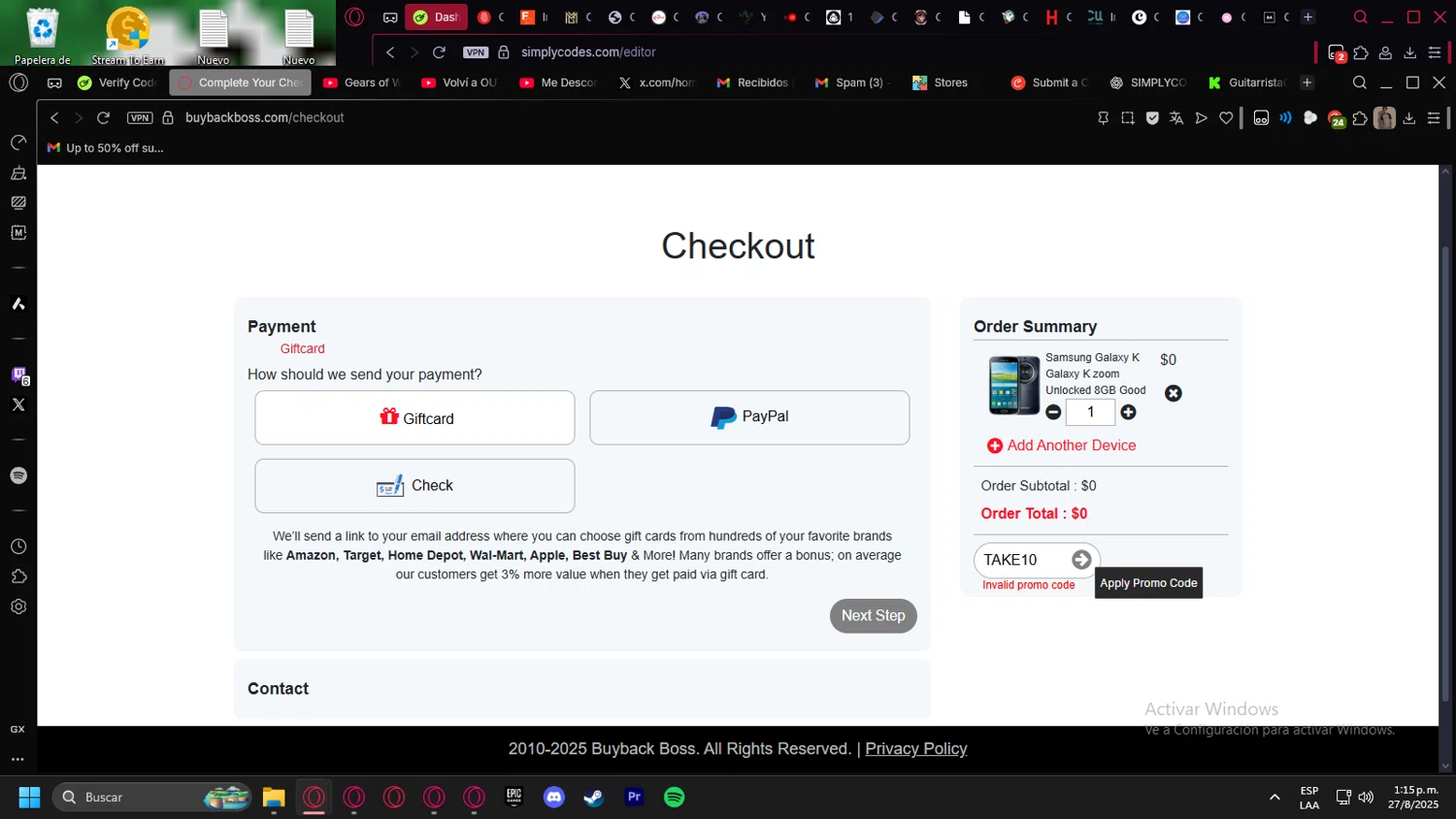Viewport: 1456px width, 819px height.
Task: Open the extensions puzzle icon in front window
Action: pos(1360,117)
